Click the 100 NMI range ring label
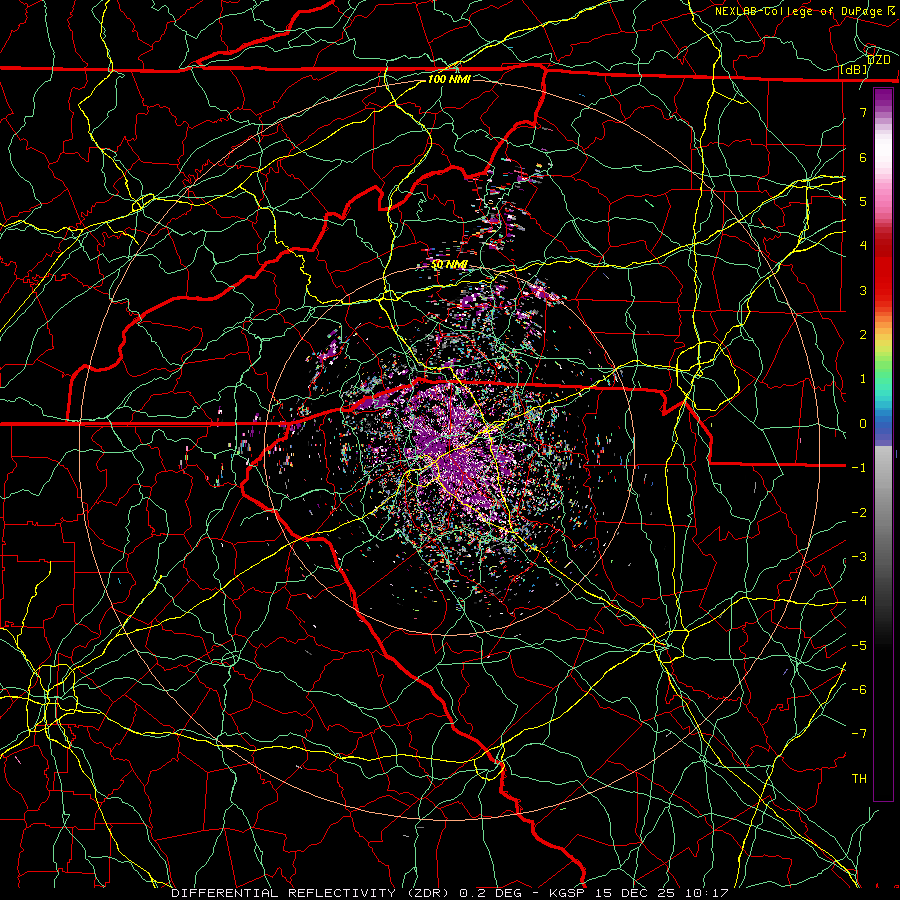The height and width of the screenshot is (900, 900). (x=449, y=79)
